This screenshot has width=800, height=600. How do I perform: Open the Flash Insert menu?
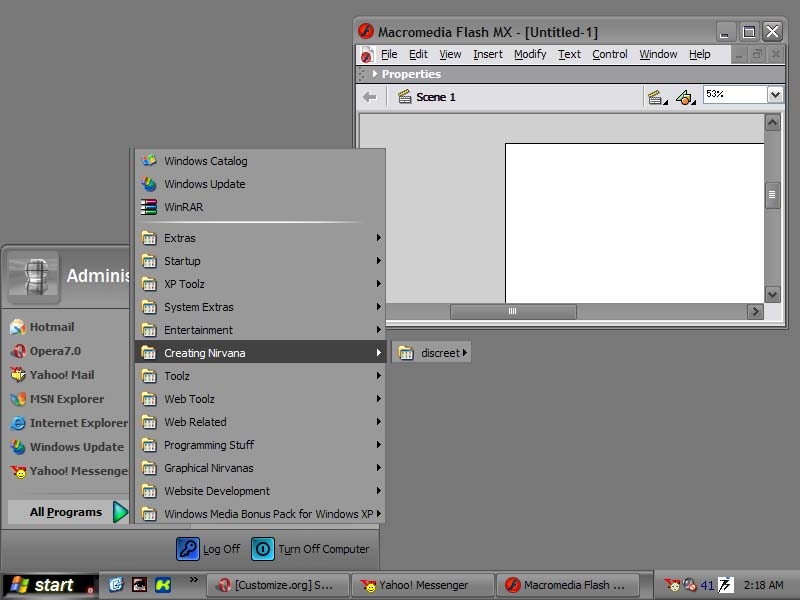pyautogui.click(x=488, y=54)
